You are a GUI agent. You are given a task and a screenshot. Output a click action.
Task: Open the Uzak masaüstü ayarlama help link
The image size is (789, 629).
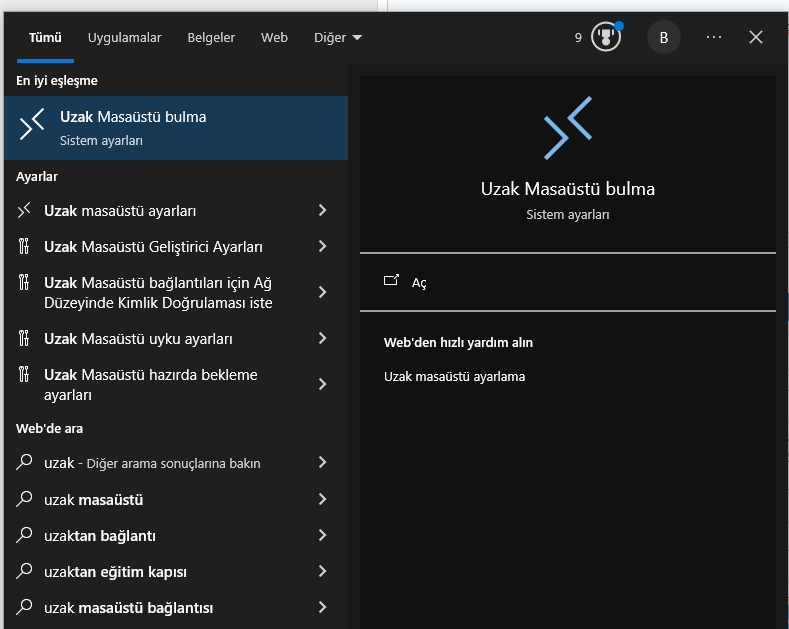(454, 377)
